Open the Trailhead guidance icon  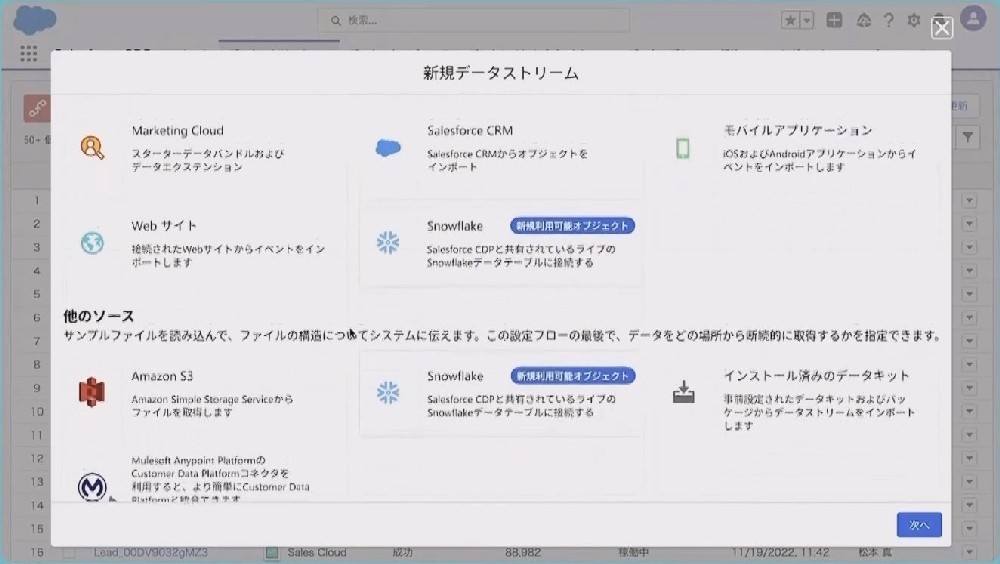coord(864,20)
